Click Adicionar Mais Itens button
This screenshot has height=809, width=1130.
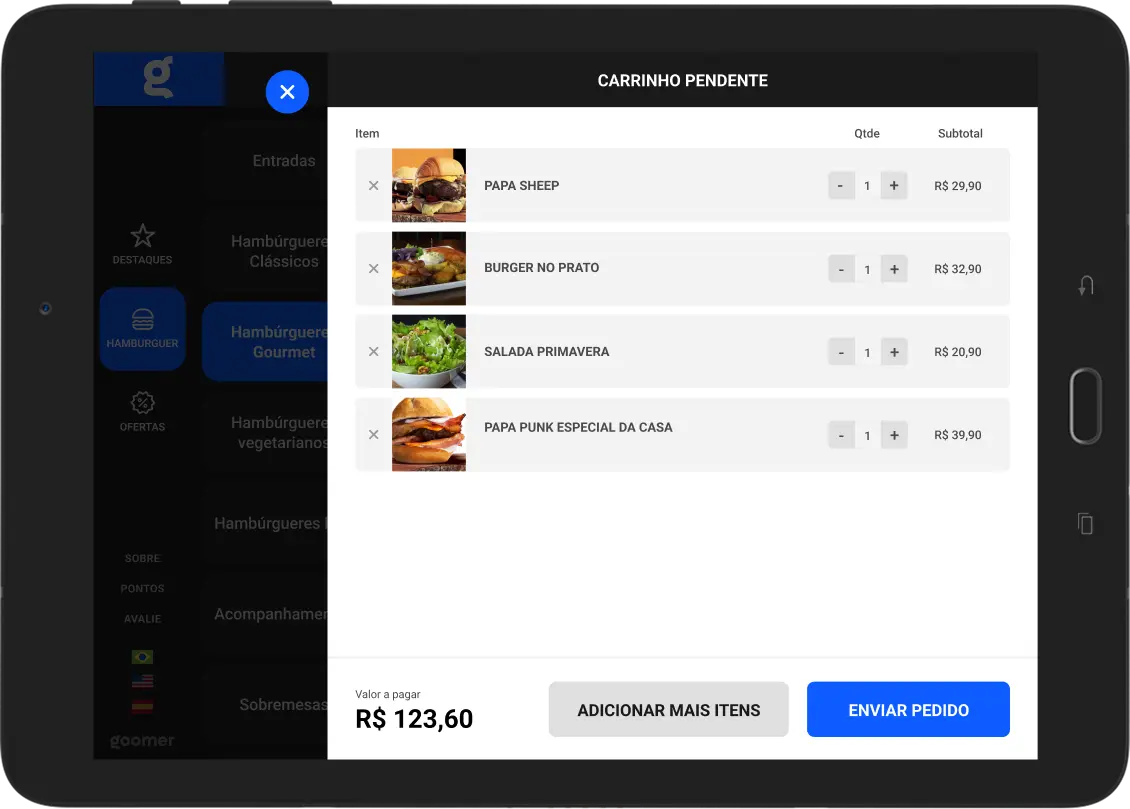tap(668, 710)
